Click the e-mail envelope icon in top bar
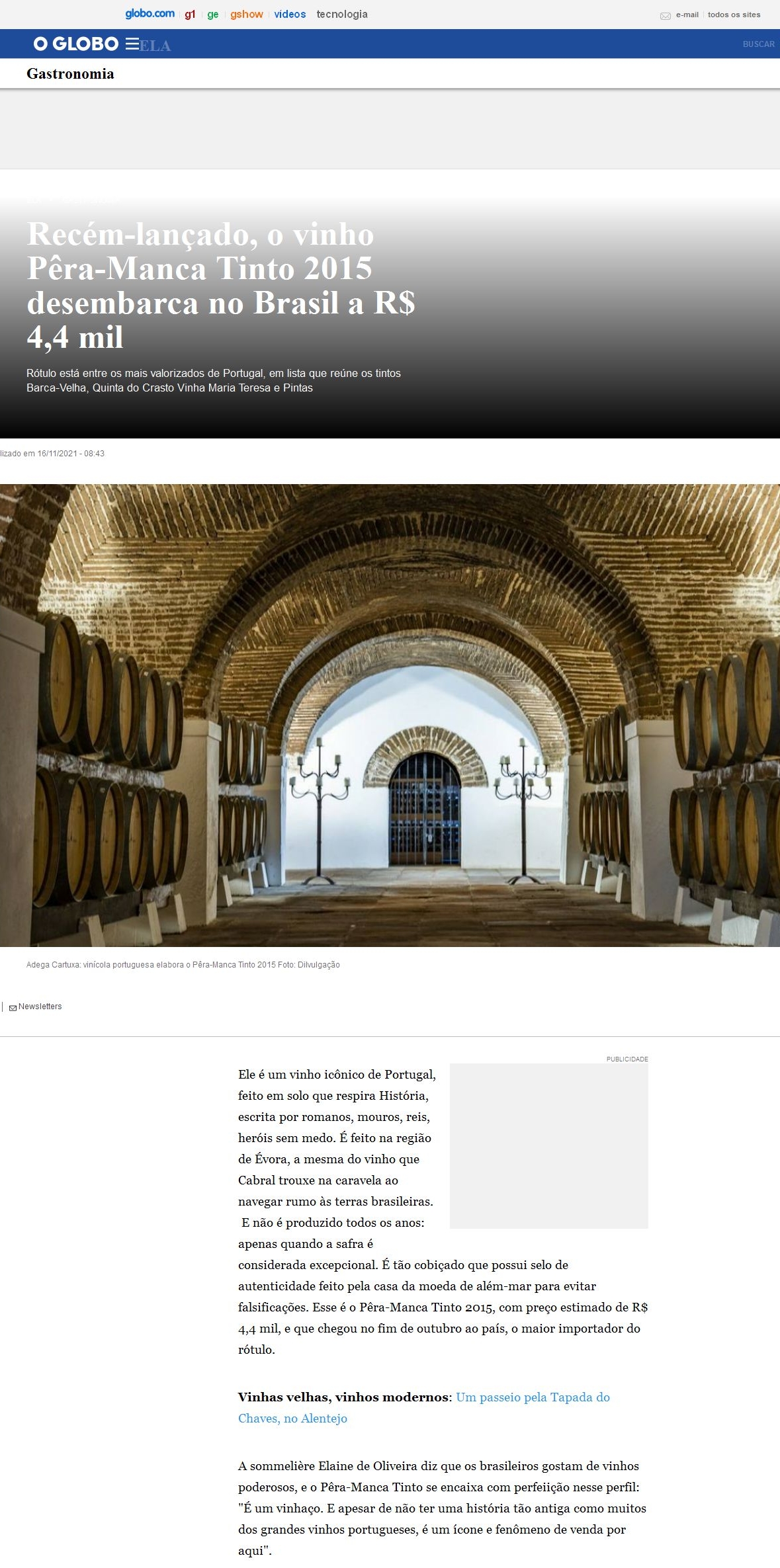The height and width of the screenshot is (1568, 780). (x=665, y=15)
